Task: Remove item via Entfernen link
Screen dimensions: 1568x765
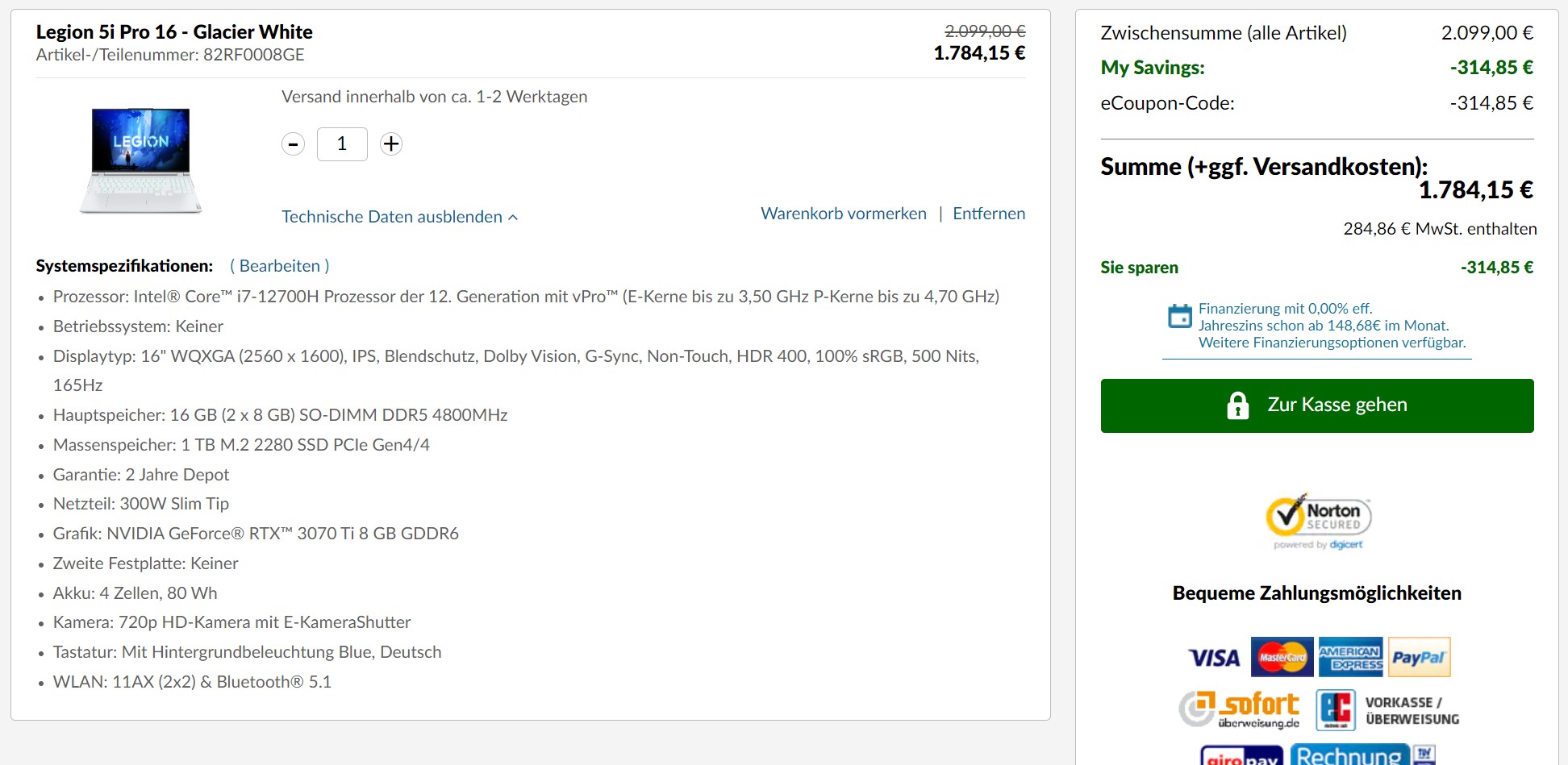Action: 989,214
